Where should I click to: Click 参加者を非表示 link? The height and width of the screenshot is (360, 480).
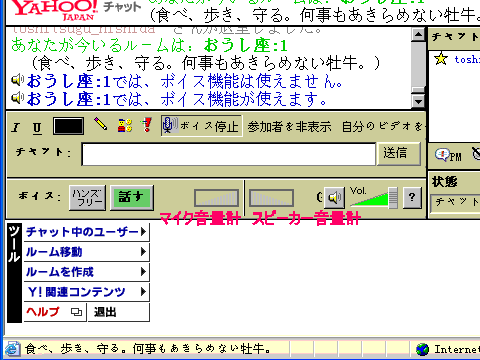(289, 127)
